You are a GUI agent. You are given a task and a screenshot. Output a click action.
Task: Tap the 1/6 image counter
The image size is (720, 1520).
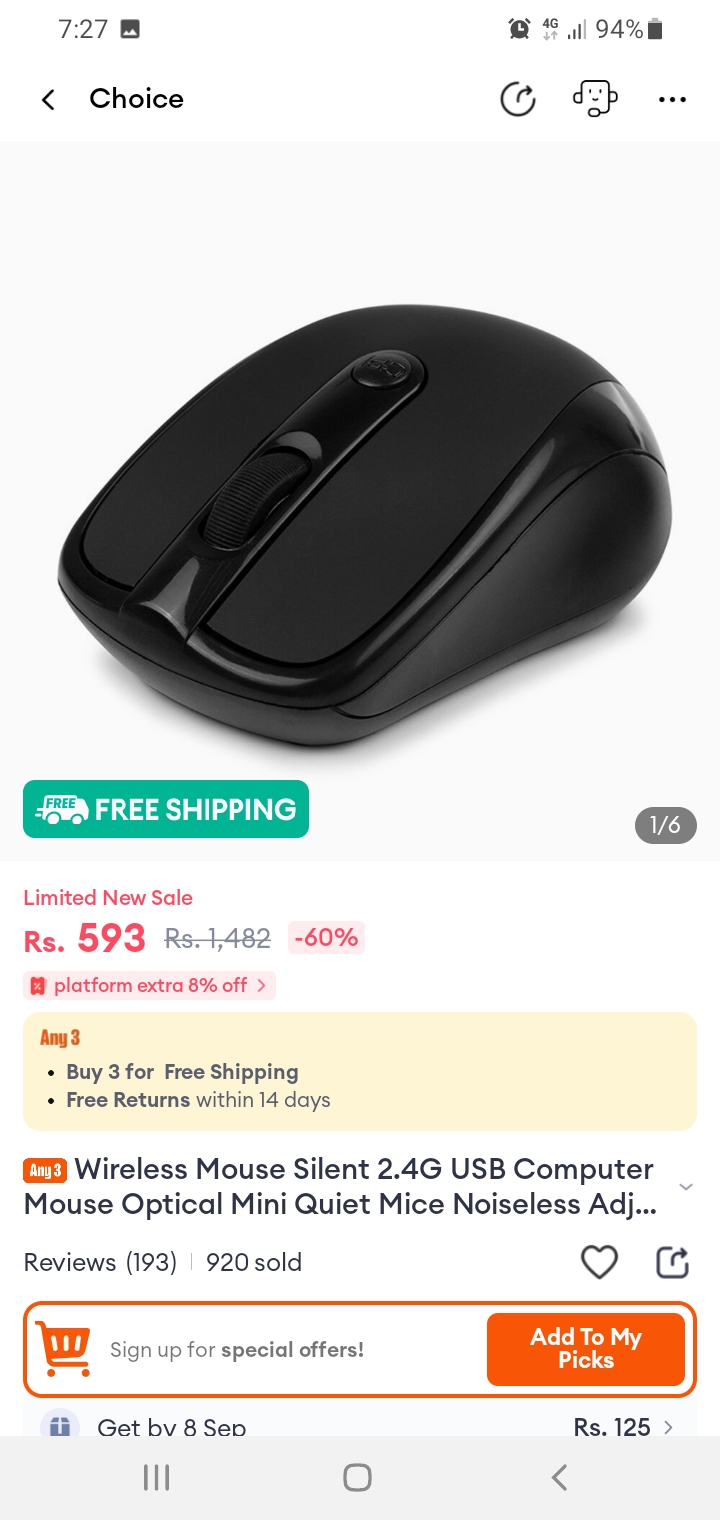[x=665, y=825]
